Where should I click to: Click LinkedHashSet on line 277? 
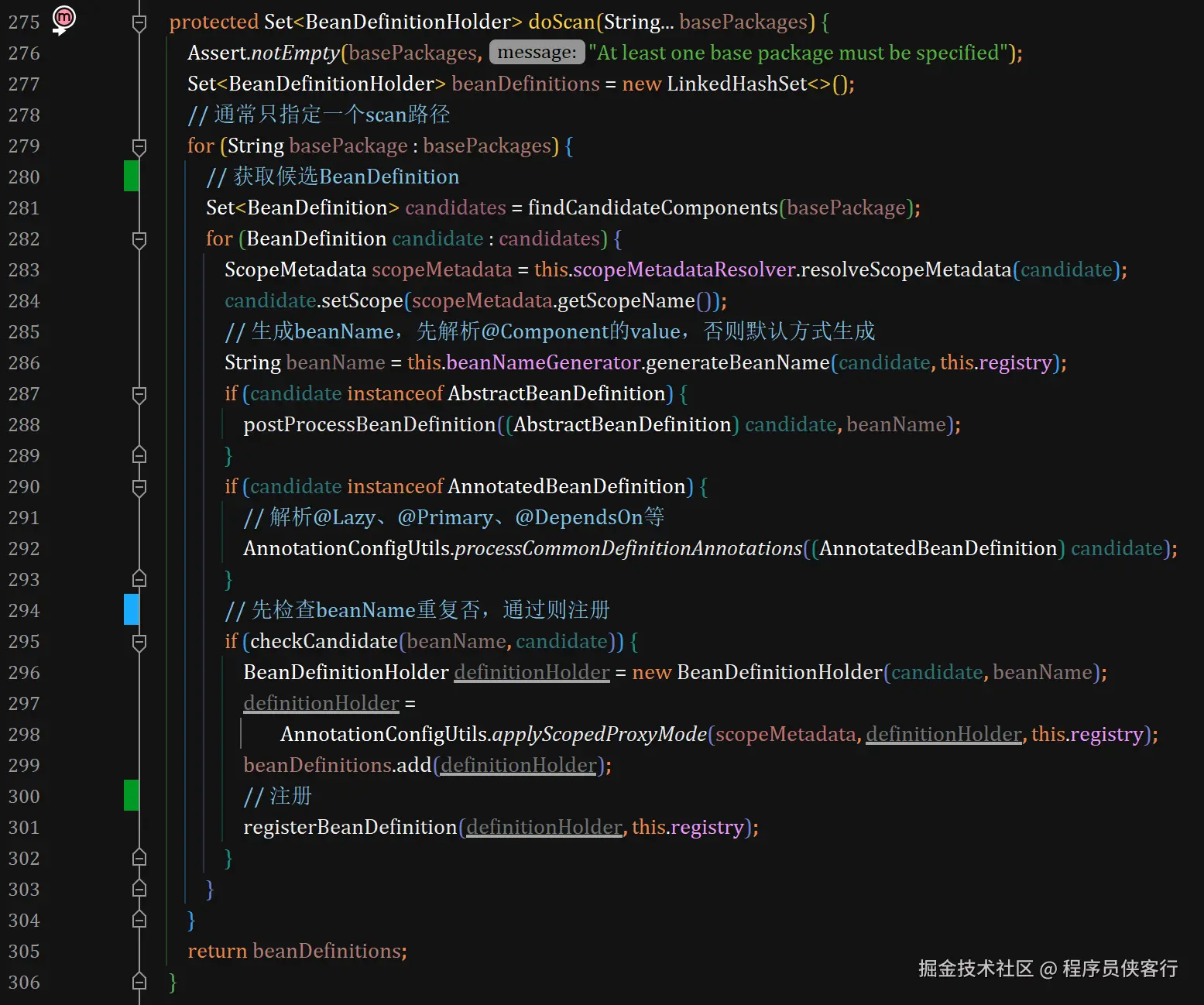[x=737, y=84]
